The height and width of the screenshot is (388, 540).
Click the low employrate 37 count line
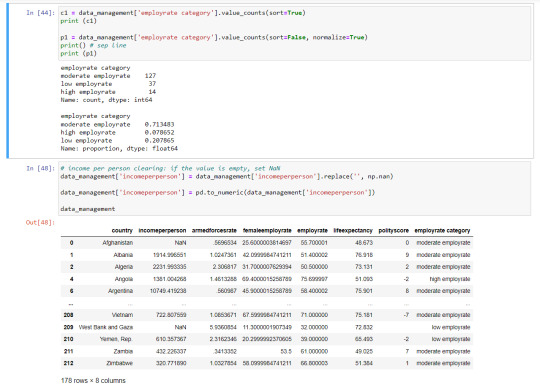point(108,84)
